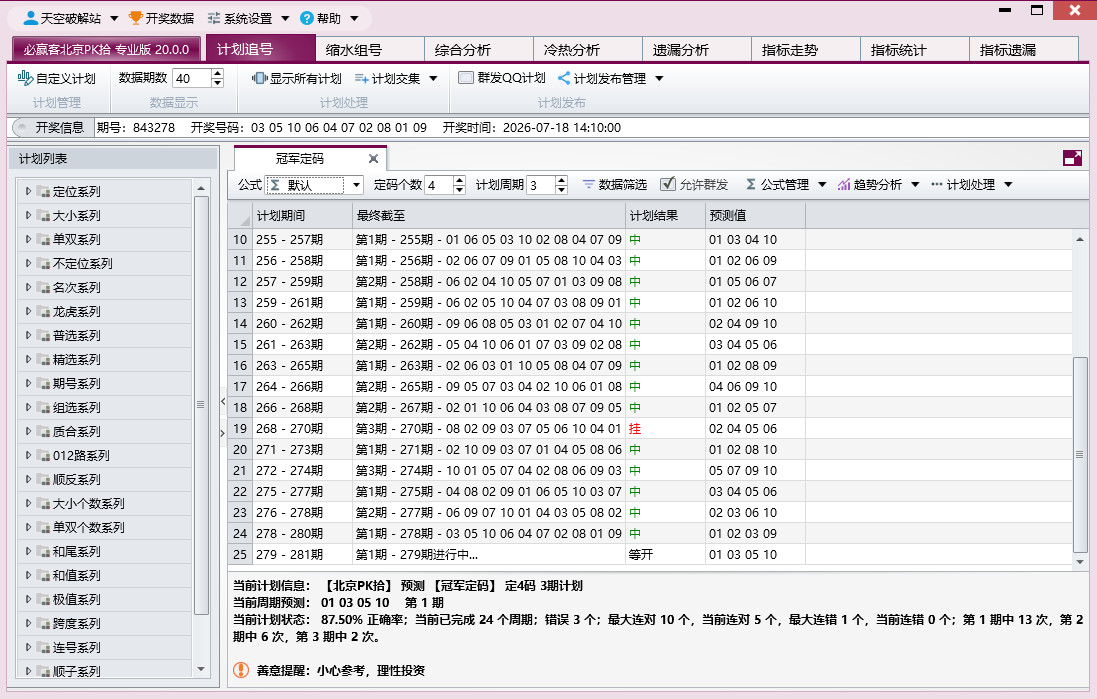Click the pop-out window icon at panel top right
The height and width of the screenshot is (699, 1097).
click(x=1072, y=158)
